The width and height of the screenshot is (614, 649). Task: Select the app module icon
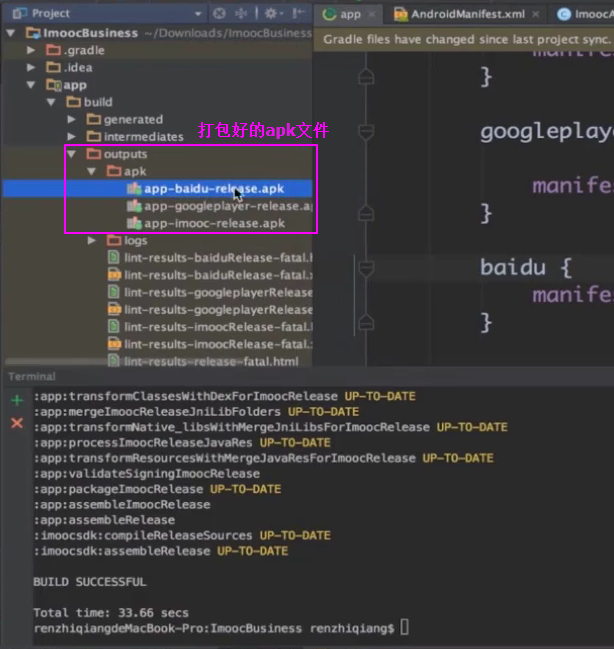tap(54, 85)
